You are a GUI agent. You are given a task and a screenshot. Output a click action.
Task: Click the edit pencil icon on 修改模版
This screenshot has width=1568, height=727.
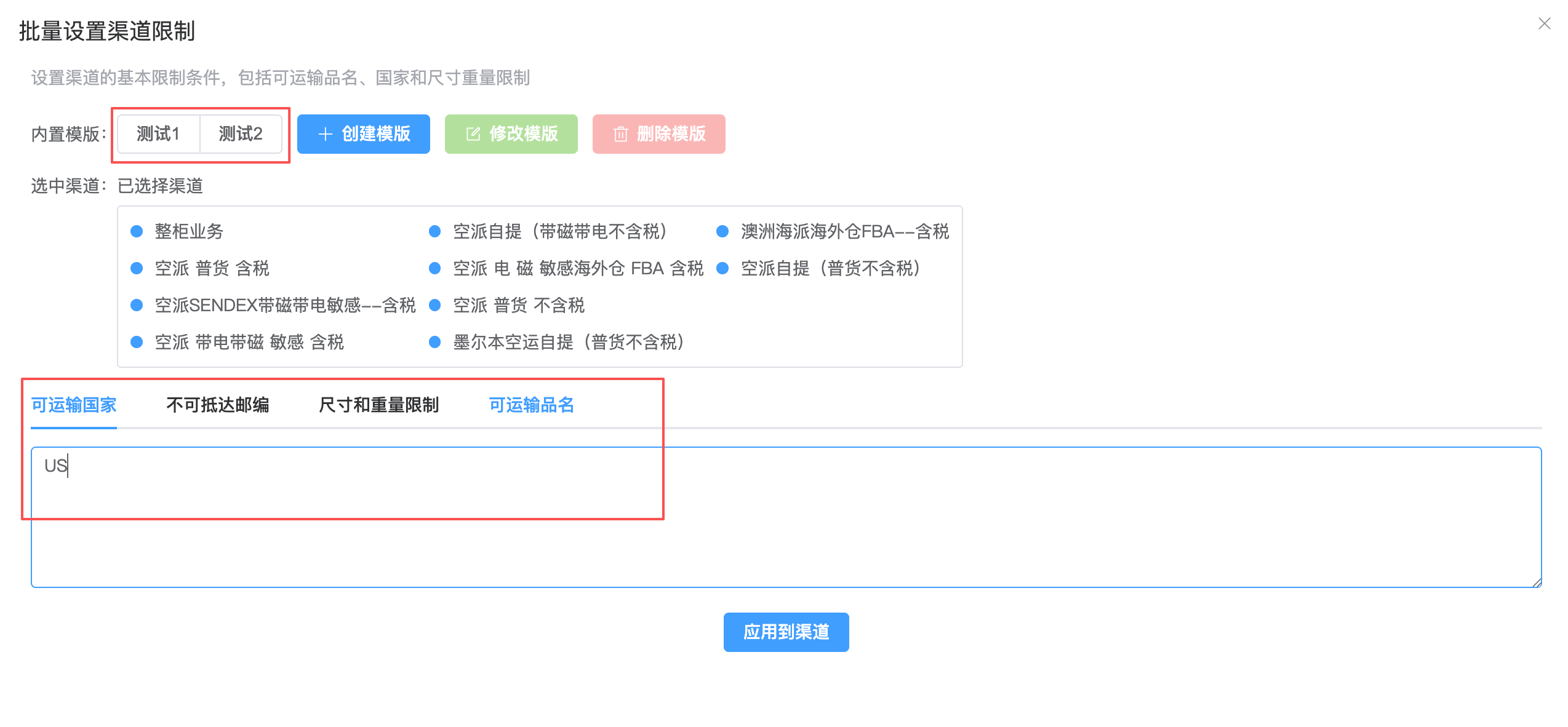(473, 134)
